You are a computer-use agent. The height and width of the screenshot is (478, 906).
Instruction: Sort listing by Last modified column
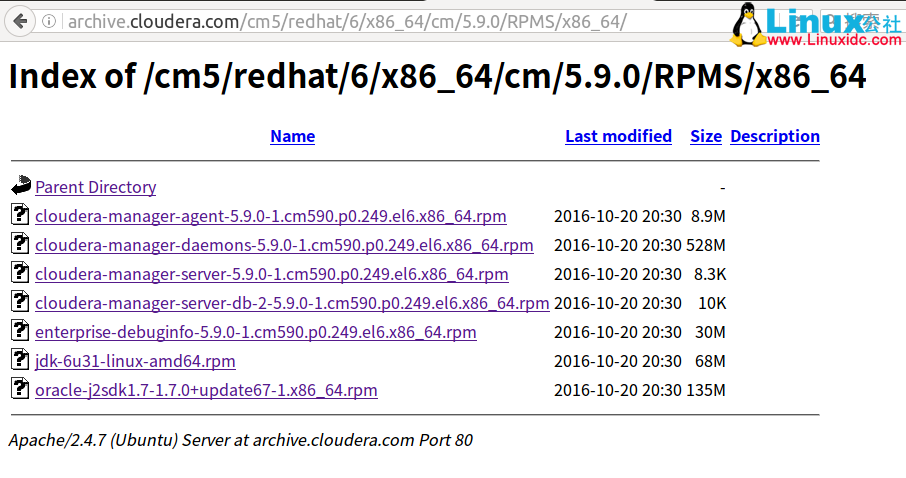click(618, 136)
